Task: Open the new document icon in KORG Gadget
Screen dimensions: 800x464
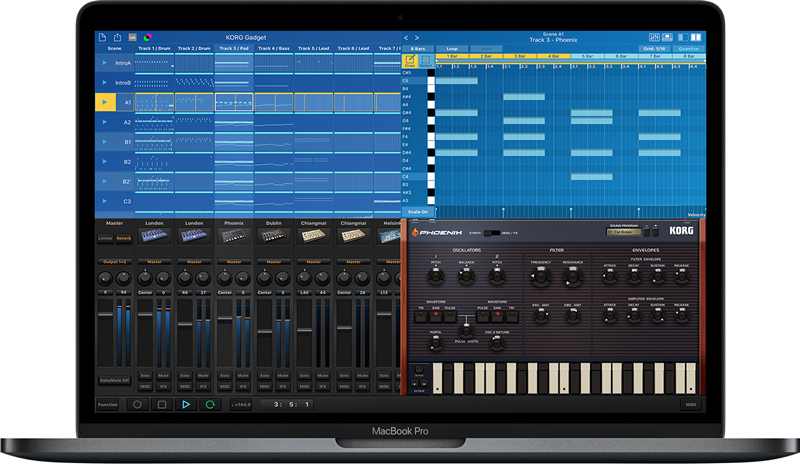Action: tap(102, 37)
